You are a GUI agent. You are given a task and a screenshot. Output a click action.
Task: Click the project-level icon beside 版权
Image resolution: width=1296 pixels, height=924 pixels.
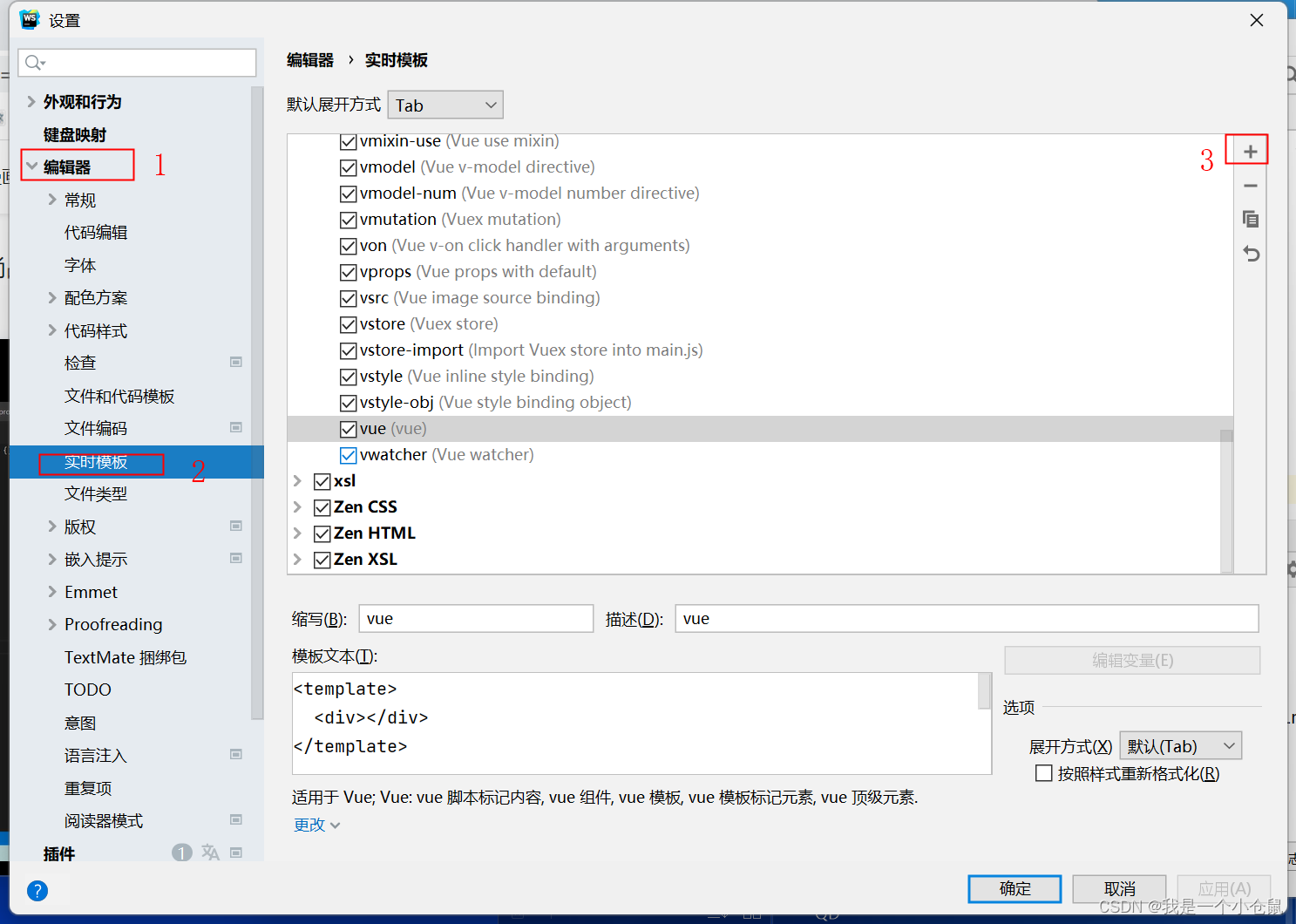(x=235, y=526)
